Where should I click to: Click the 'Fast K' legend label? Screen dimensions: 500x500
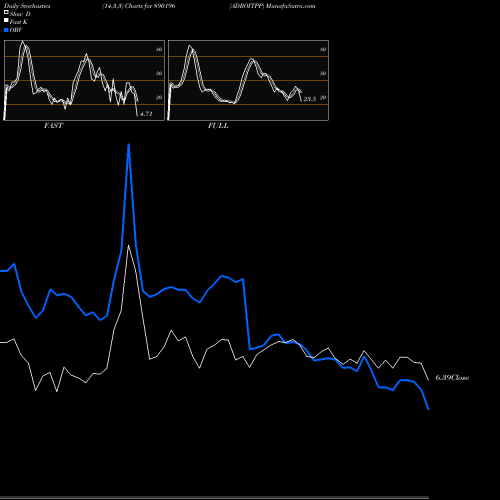point(19,22)
